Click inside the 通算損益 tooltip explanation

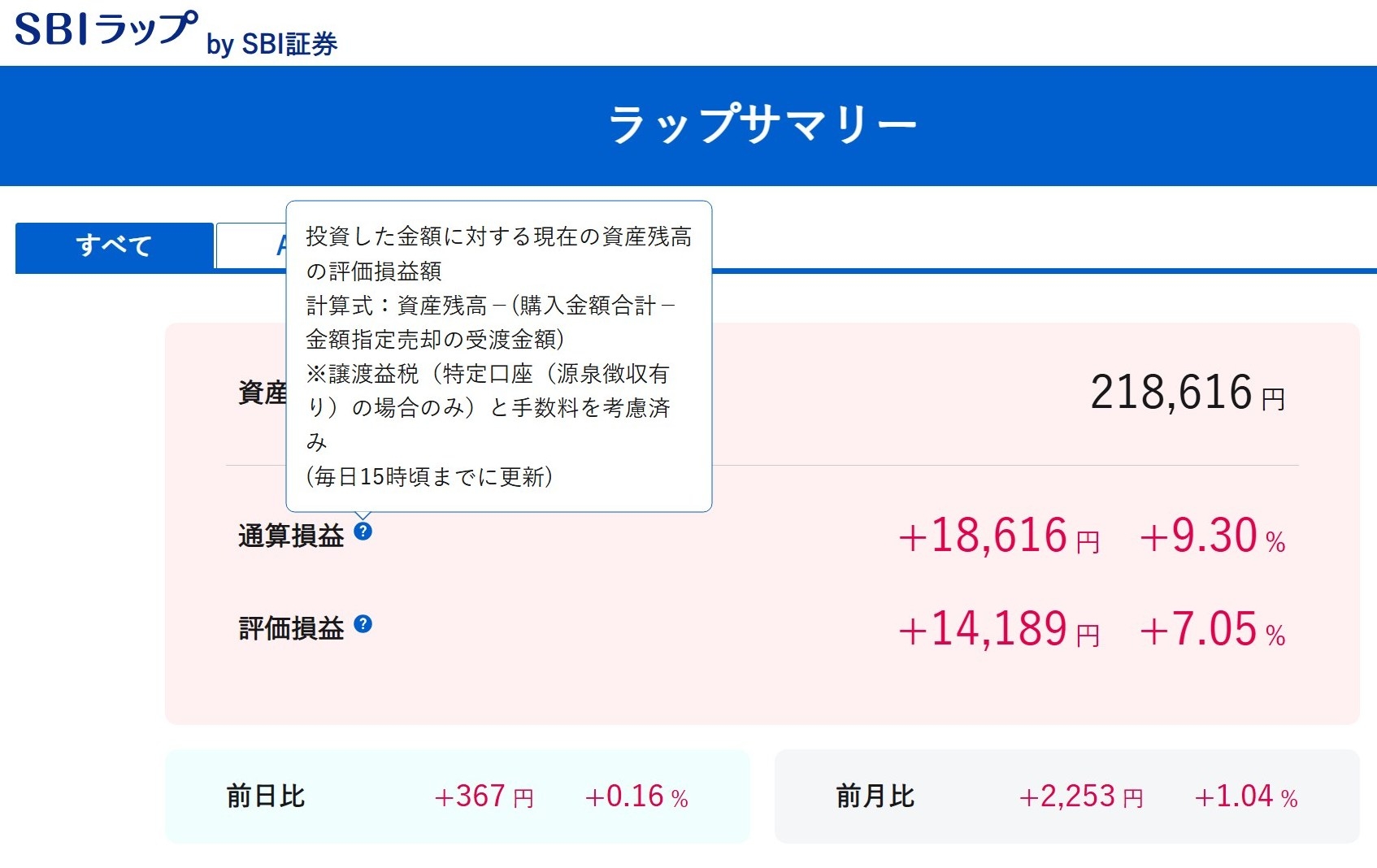(498, 356)
